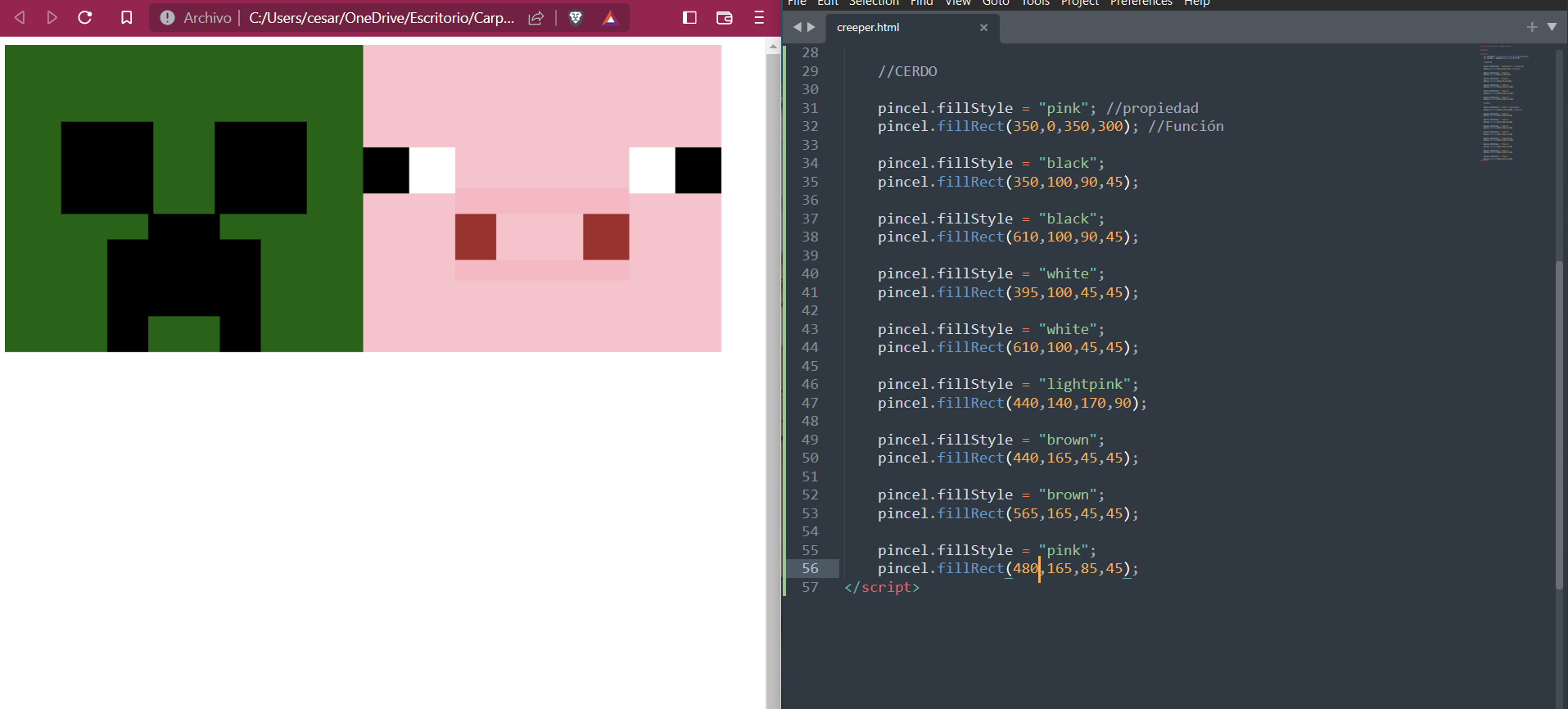Bookmark this page with the bookmark icon

tap(126, 17)
